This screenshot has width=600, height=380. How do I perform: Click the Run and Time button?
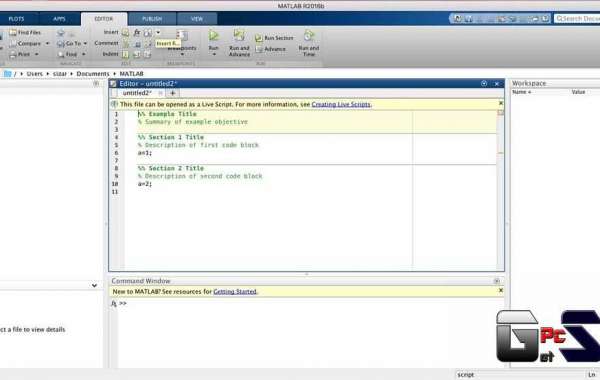pos(309,43)
